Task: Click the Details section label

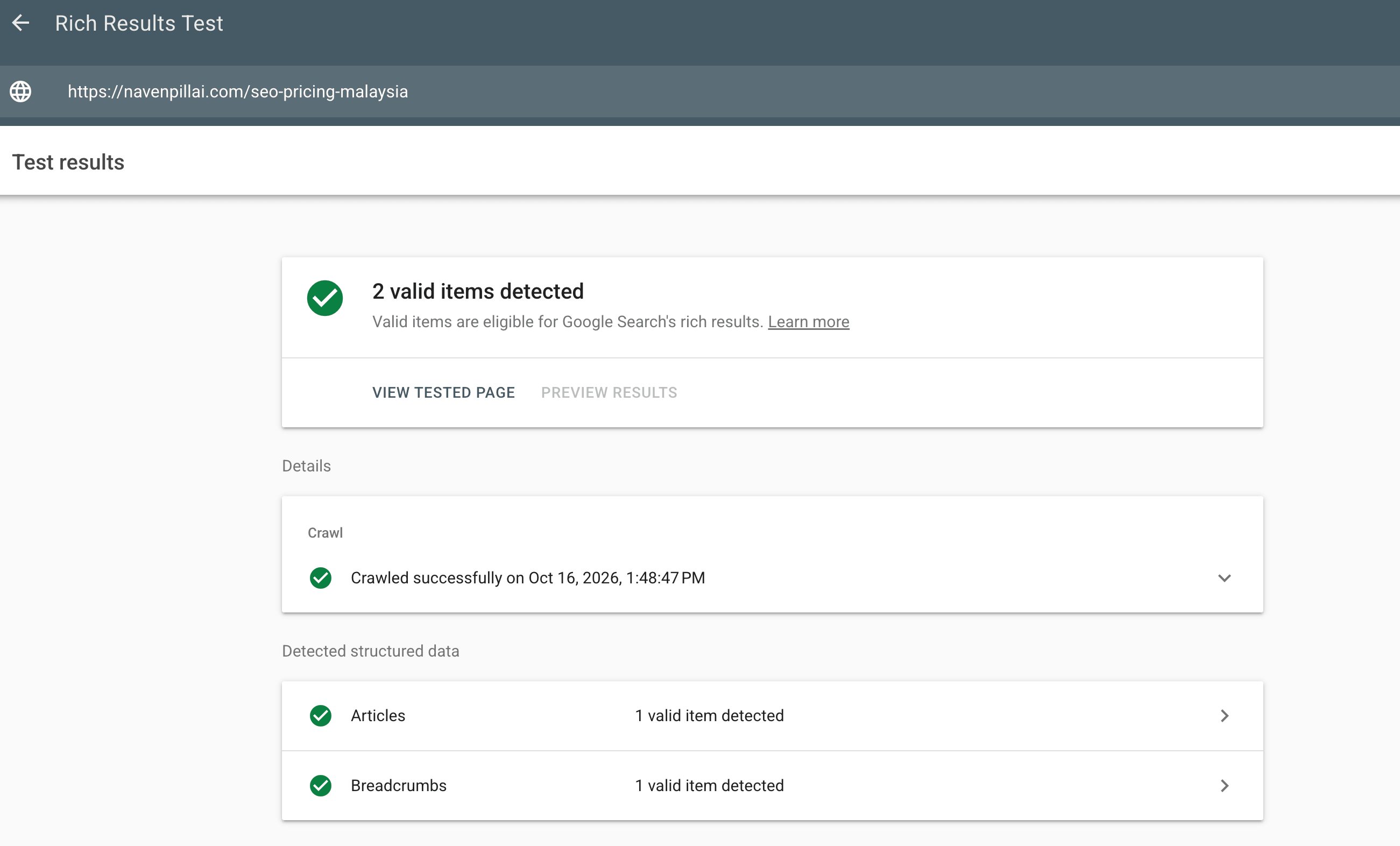Action: (x=306, y=466)
